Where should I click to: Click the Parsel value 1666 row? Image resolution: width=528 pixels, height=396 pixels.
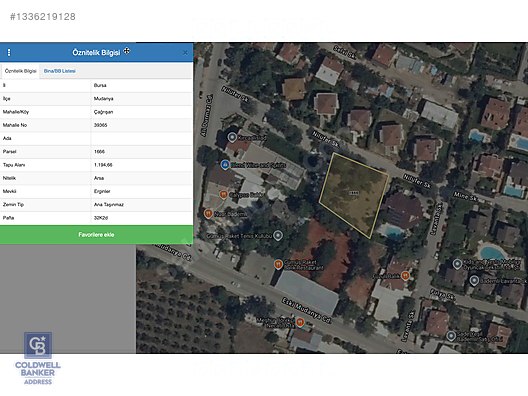(x=96, y=152)
